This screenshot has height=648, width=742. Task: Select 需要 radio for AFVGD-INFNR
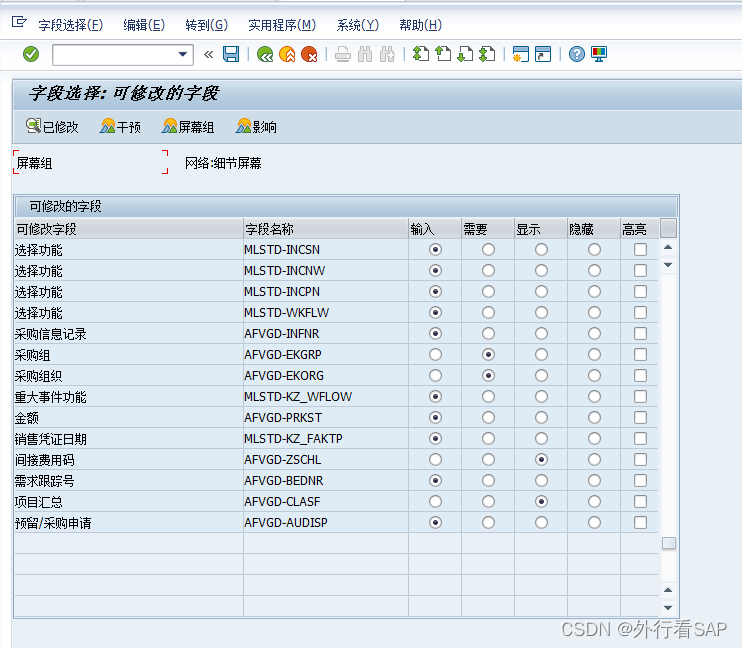(488, 334)
